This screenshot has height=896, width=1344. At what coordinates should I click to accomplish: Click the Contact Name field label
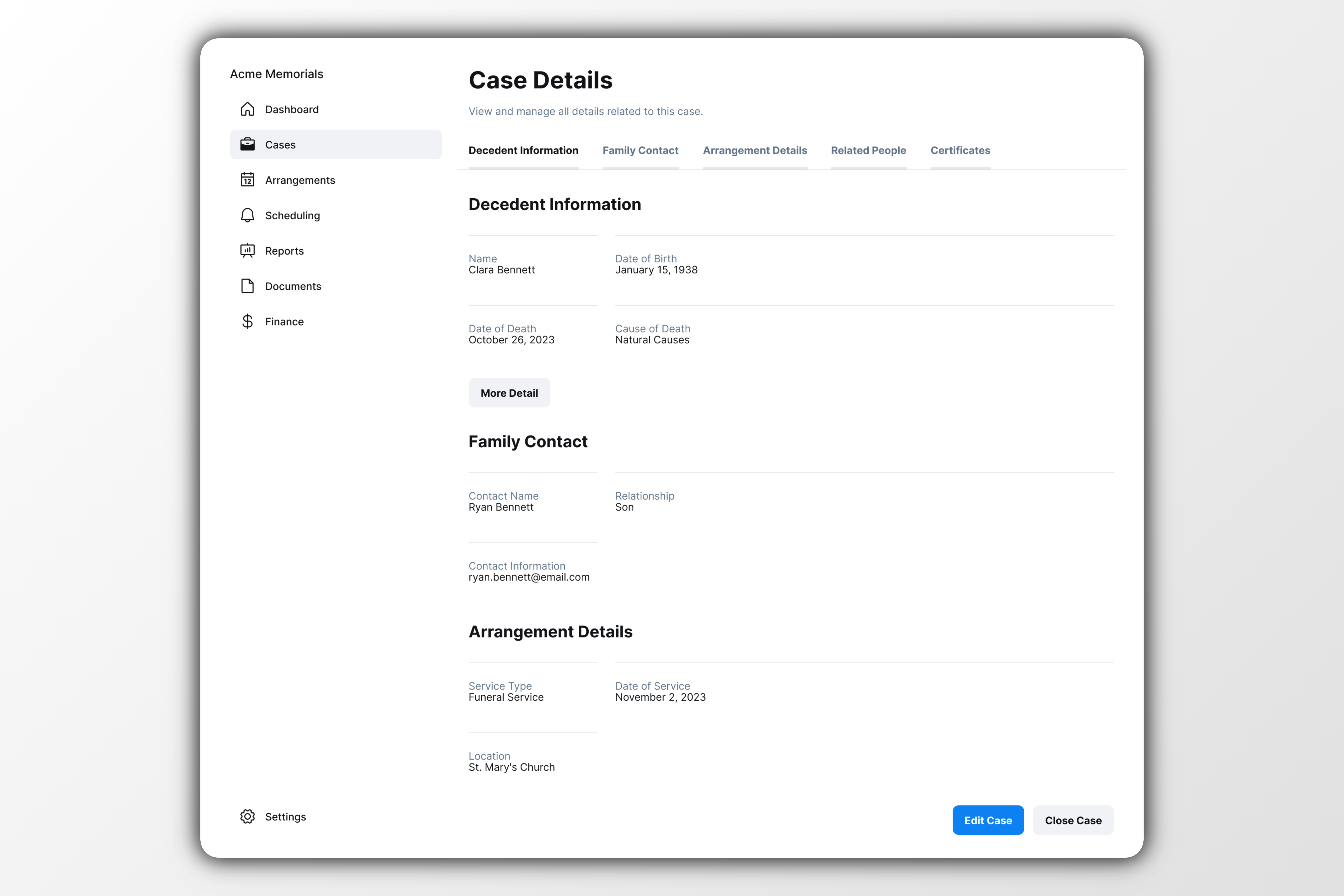[x=503, y=496]
